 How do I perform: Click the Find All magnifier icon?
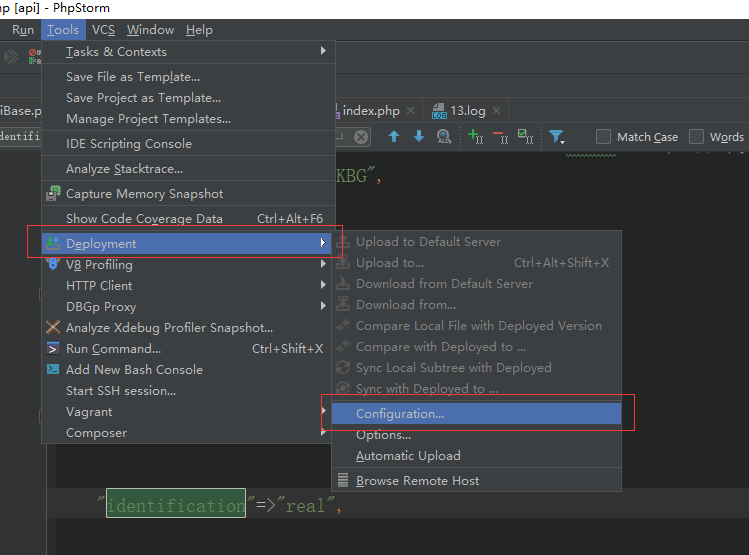coord(444,137)
